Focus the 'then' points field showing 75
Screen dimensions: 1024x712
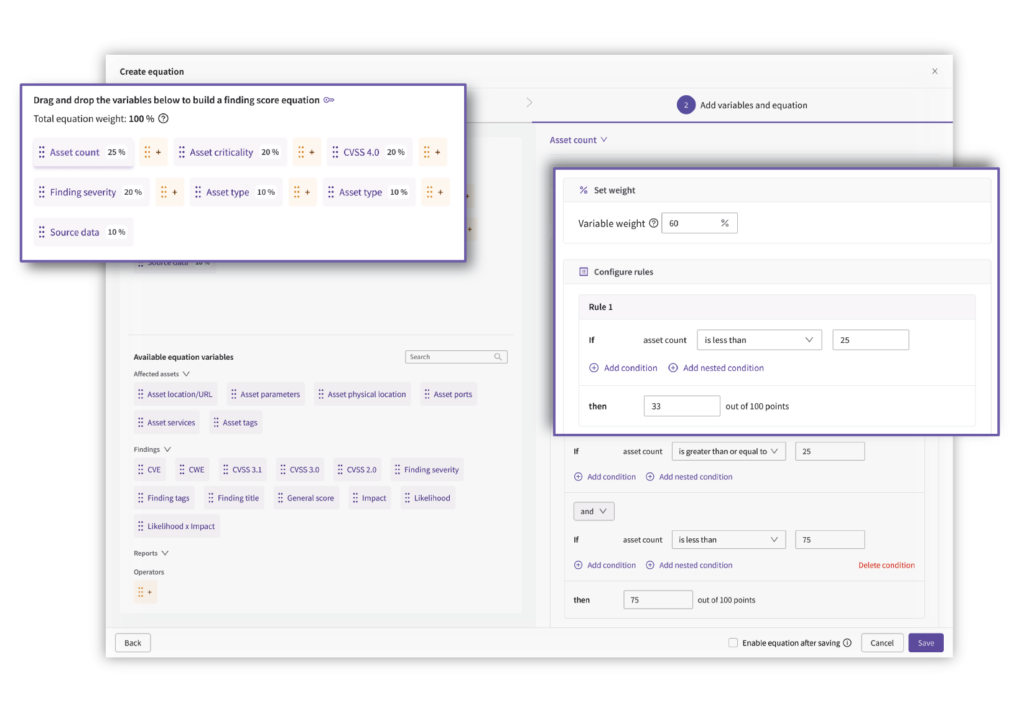pyautogui.click(x=658, y=600)
